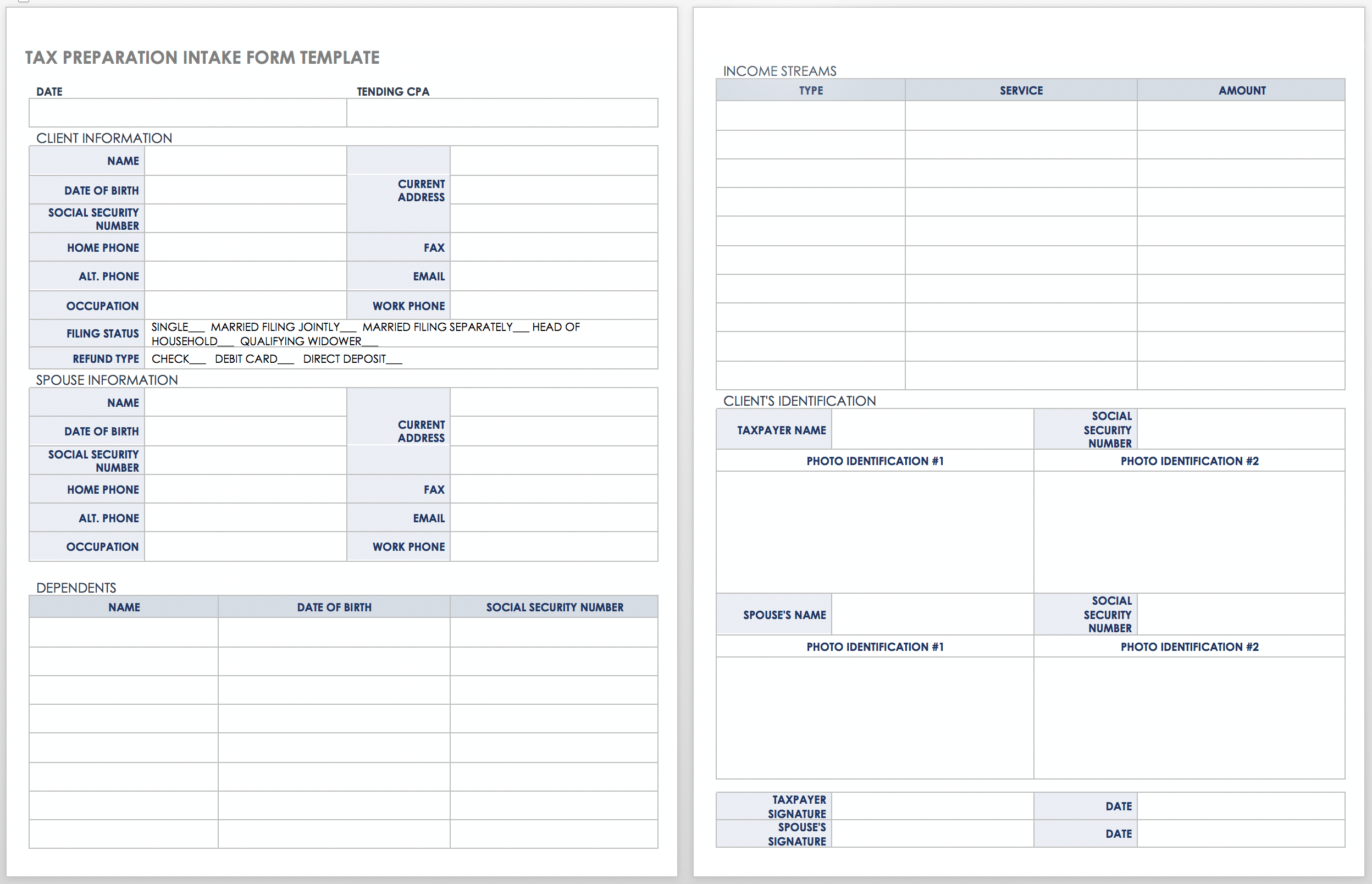Click the form title text

click(203, 58)
